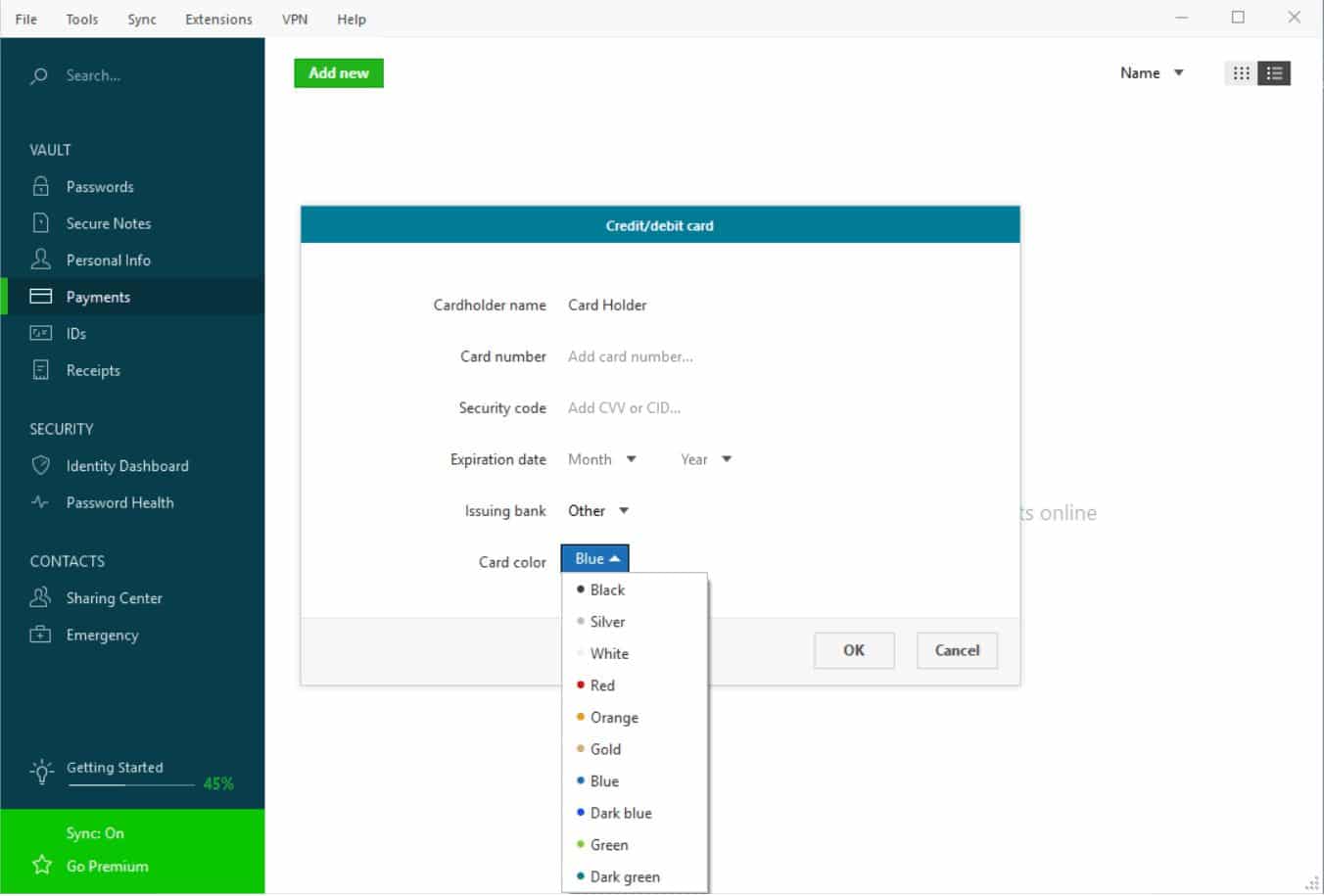The height and width of the screenshot is (896, 1324).
Task: Click the Receipts icon in sidebar
Action: tap(40, 370)
